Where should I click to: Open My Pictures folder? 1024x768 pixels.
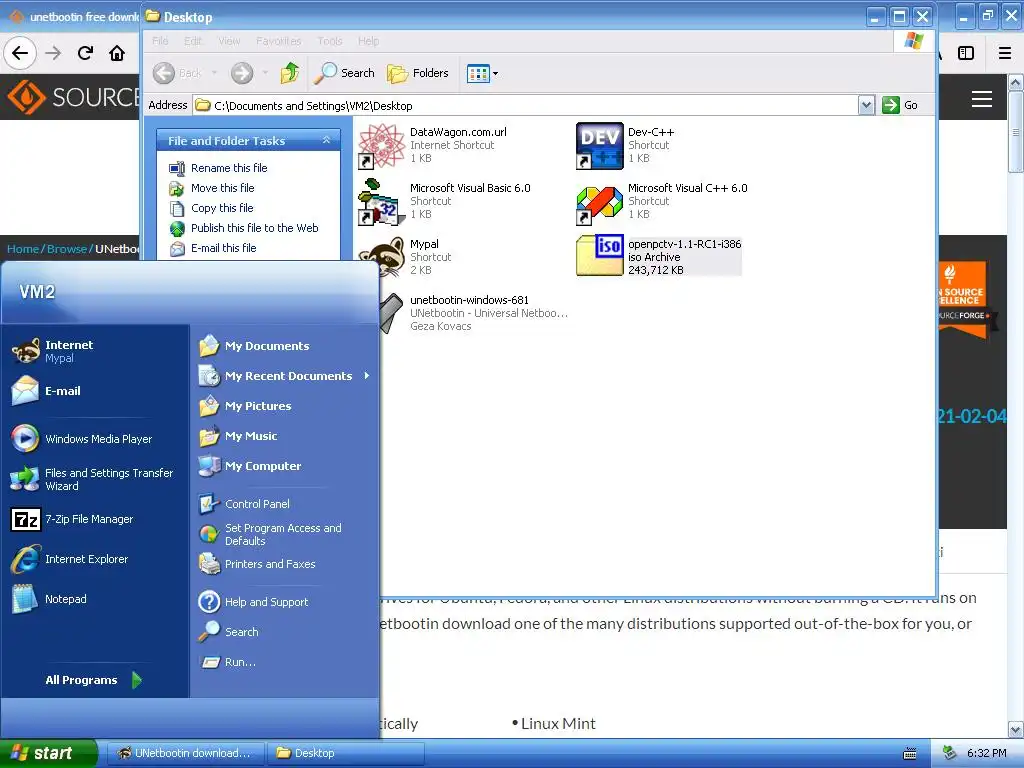click(245, 406)
